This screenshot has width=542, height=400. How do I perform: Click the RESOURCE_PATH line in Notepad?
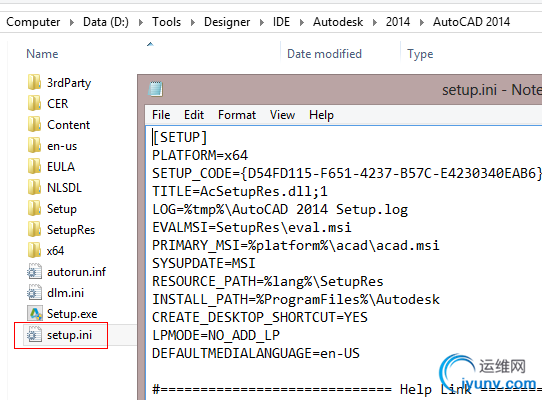[268, 281]
